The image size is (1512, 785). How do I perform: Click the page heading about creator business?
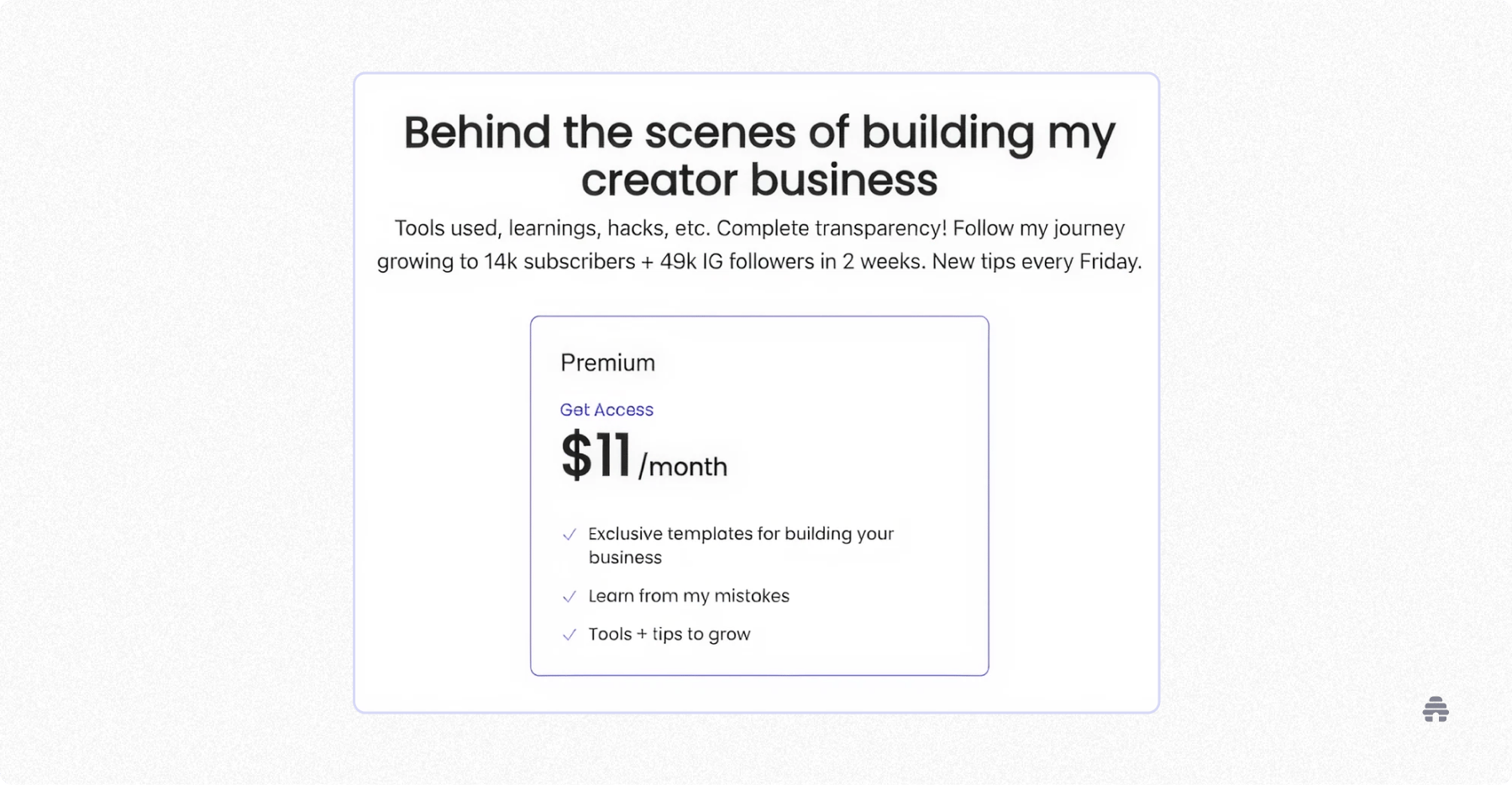click(x=759, y=154)
